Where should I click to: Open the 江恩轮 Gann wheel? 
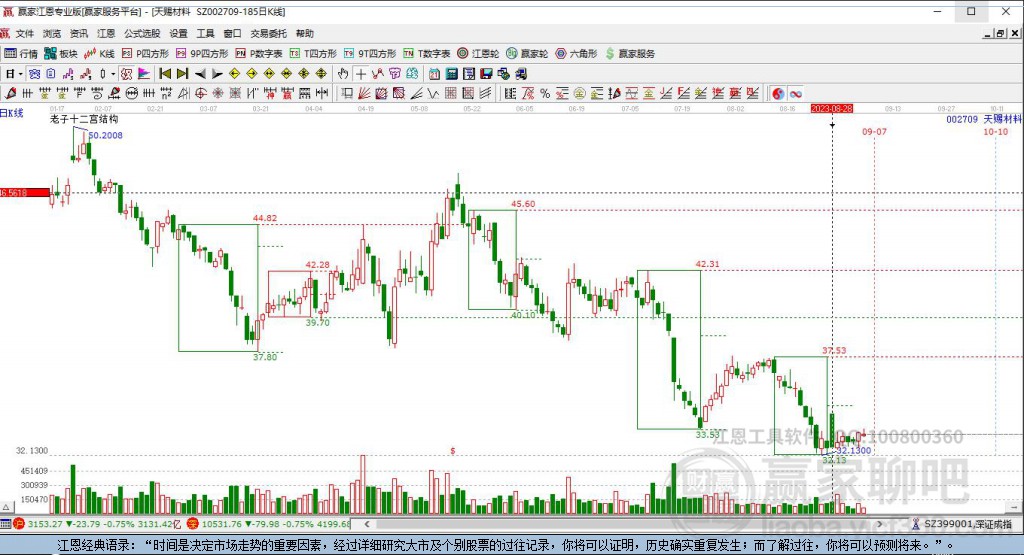click(478, 54)
